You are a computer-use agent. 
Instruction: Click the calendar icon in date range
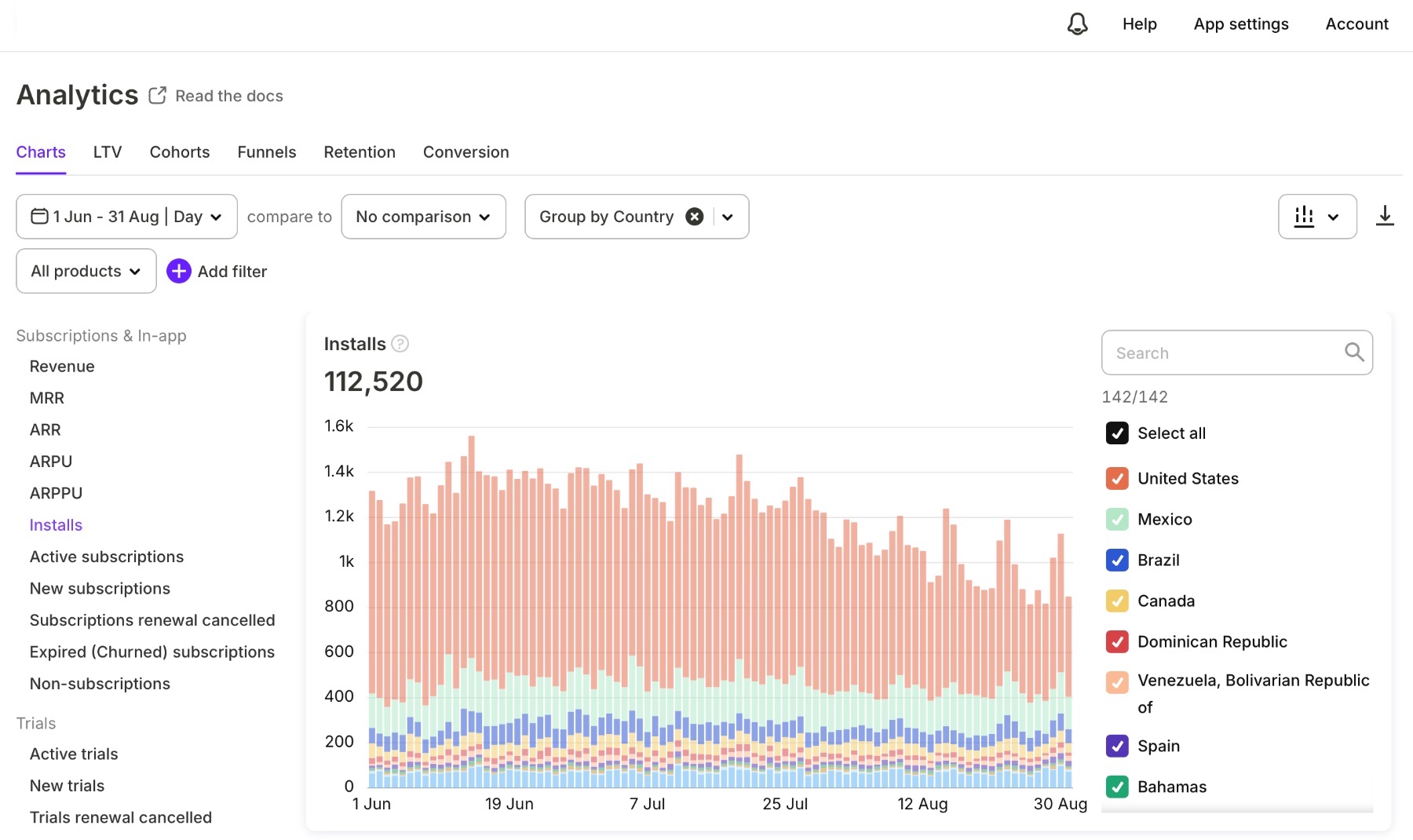pos(39,216)
